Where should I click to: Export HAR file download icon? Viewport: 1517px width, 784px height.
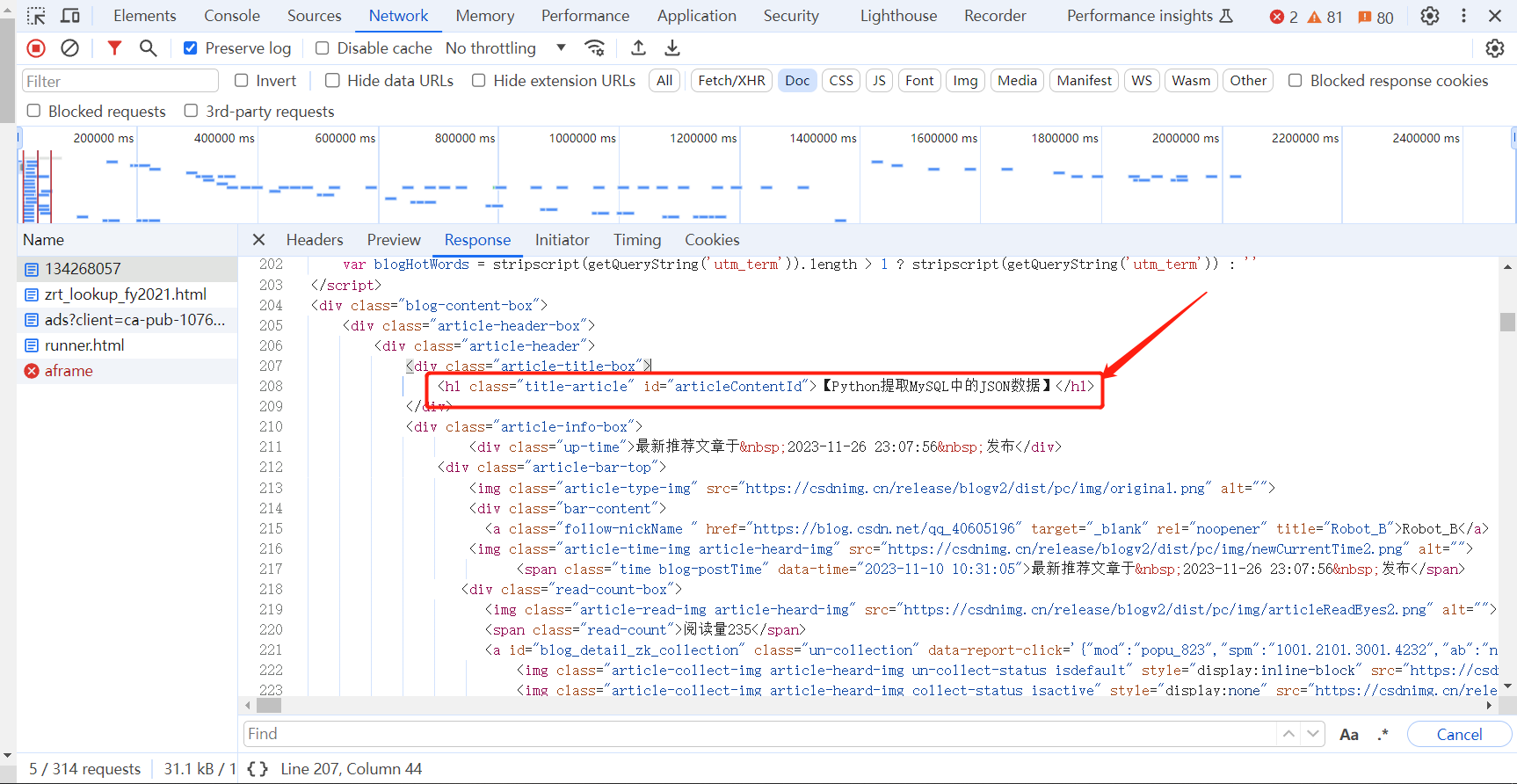672,48
